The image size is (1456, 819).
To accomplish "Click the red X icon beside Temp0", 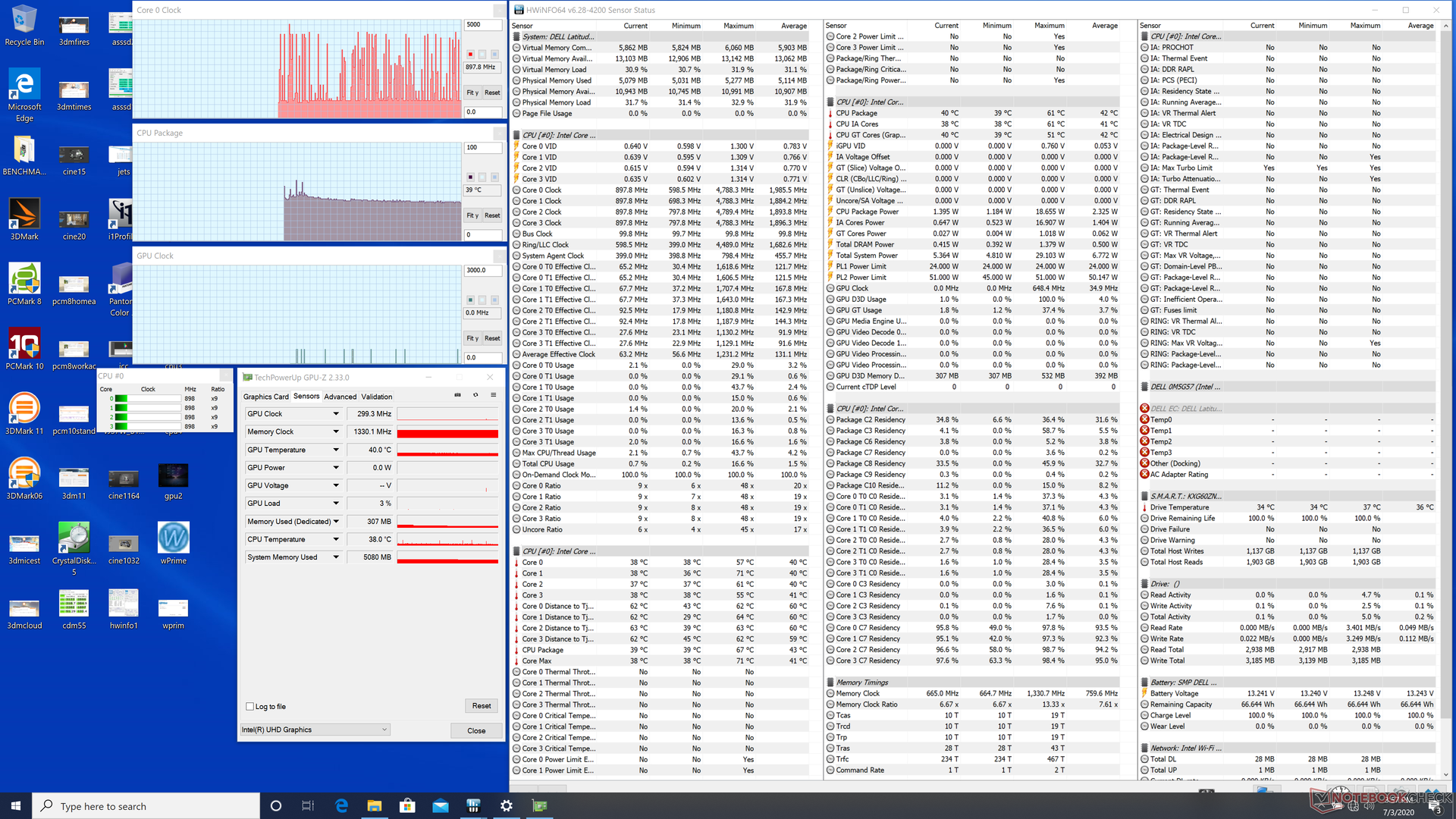I will 1144,419.
